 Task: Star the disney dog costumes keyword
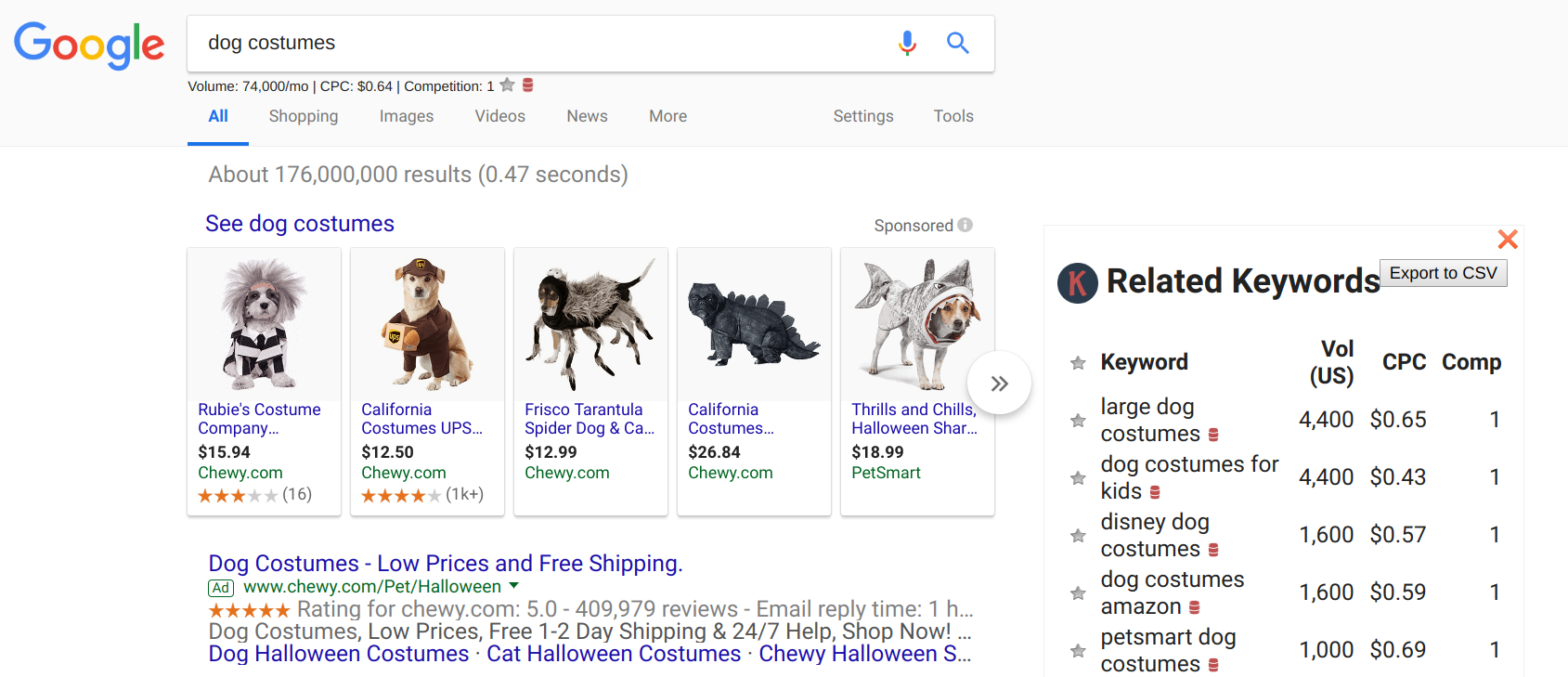click(1078, 536)
